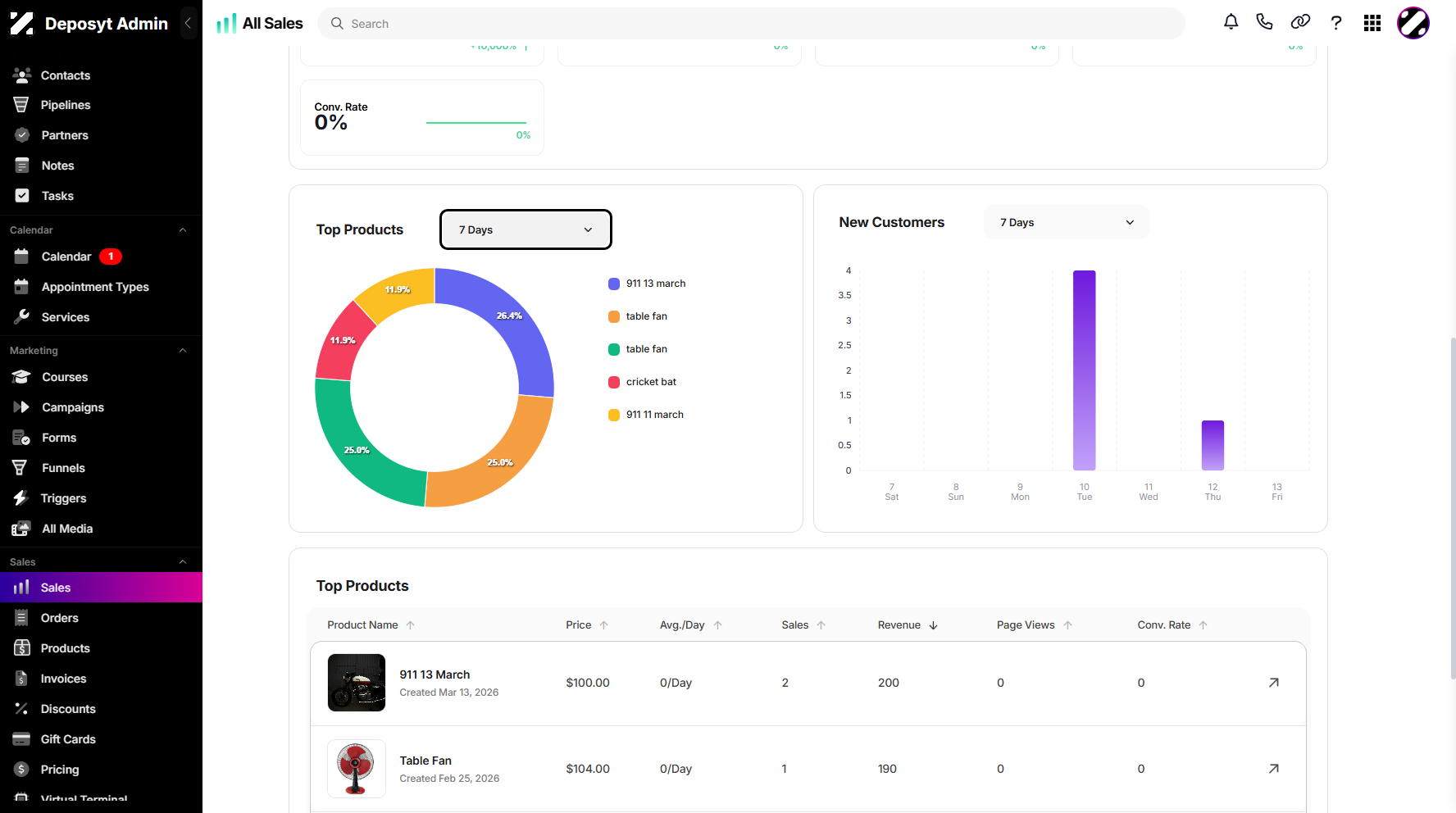This screenshot has width=1456, height=813.
Task: Click the Tuesday bar in New Customers chart
Action: [1084, 370]
